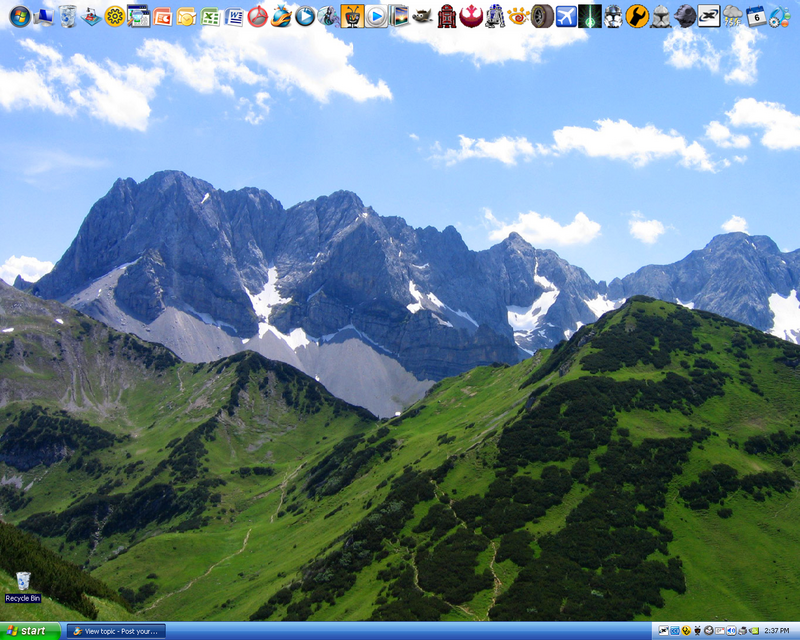Click the 2:37 PM tray clock

click(777, 631)
